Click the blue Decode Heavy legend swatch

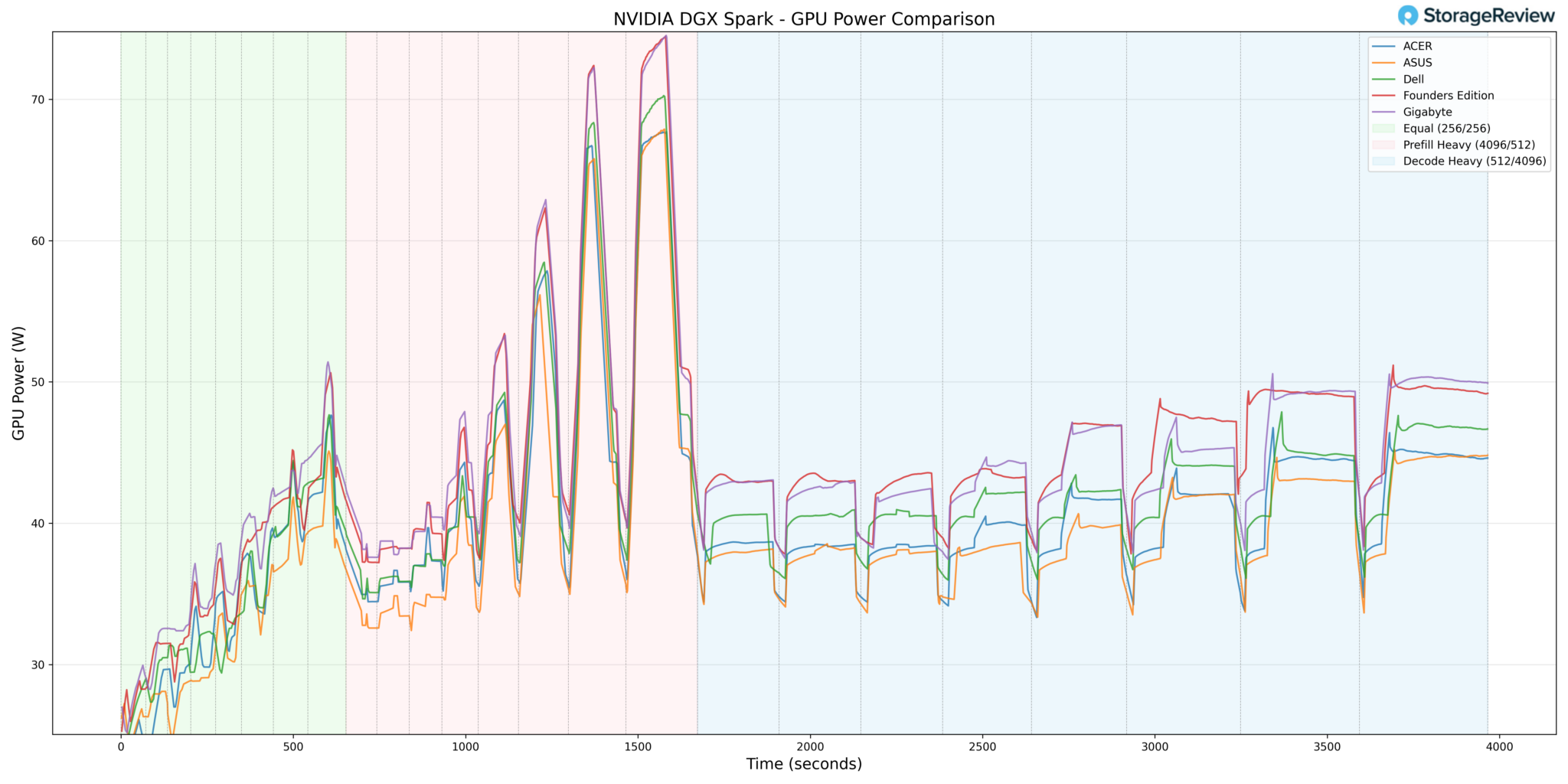[1384, 162]
